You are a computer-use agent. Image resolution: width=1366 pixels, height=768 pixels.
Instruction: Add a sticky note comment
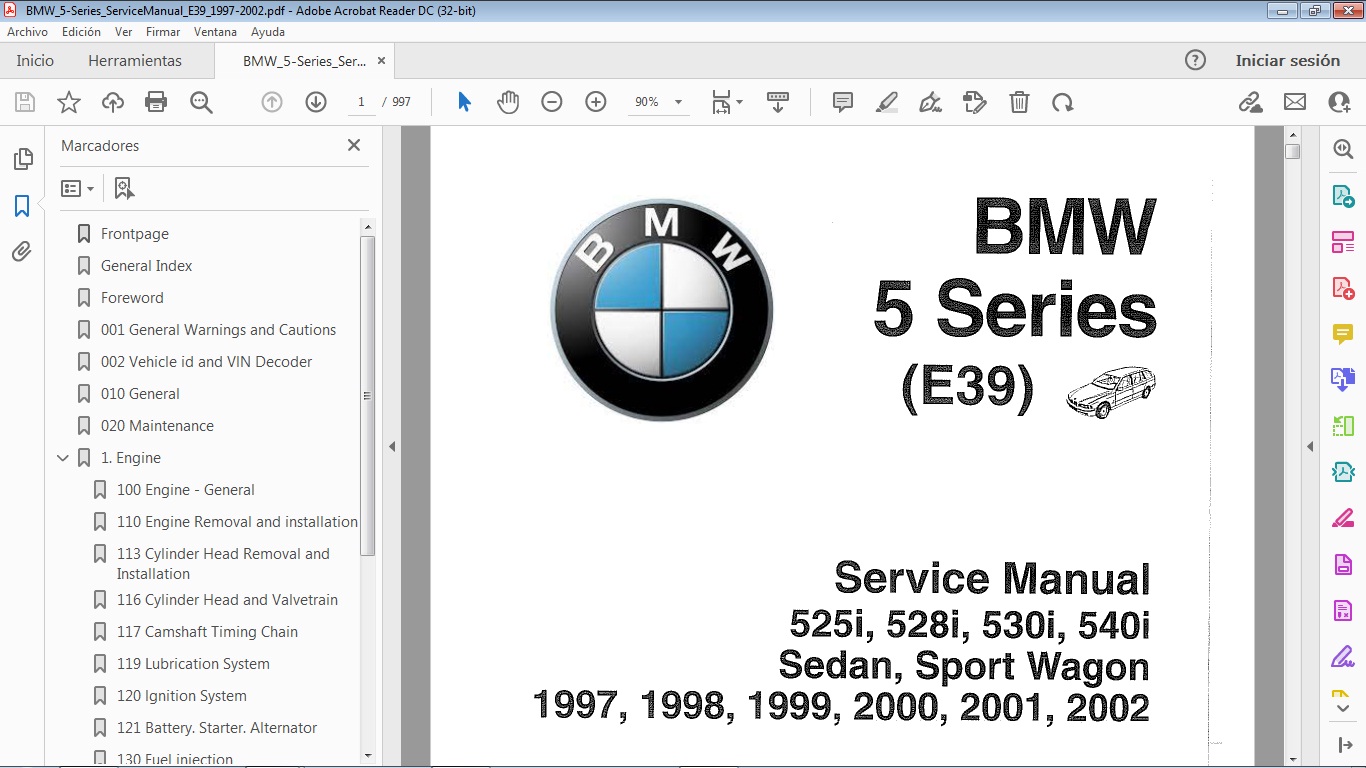pos(841,101)
